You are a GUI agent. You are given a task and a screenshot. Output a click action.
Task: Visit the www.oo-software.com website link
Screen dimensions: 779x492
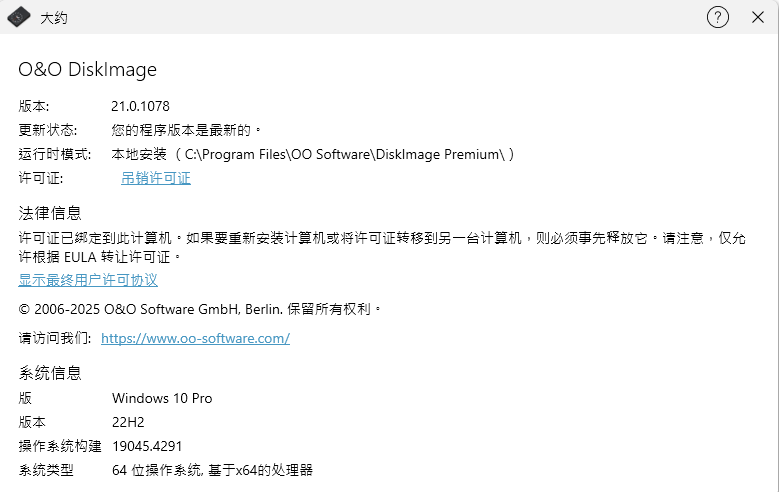195,338
